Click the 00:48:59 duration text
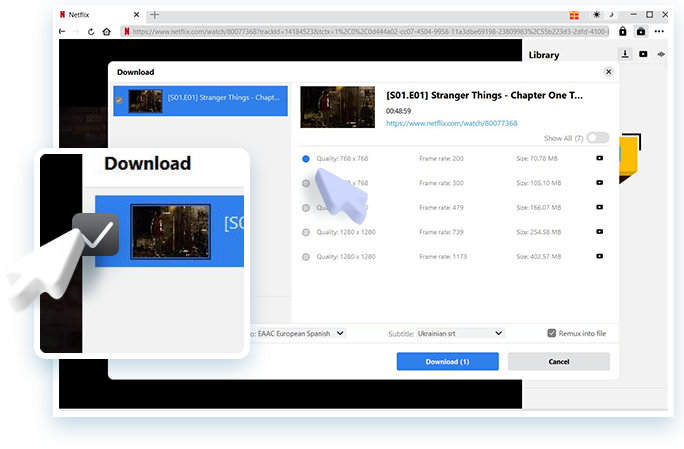Image resolution: width=684 pixels, height=449 pixels. pyautogui.click(x=398, y=111)
